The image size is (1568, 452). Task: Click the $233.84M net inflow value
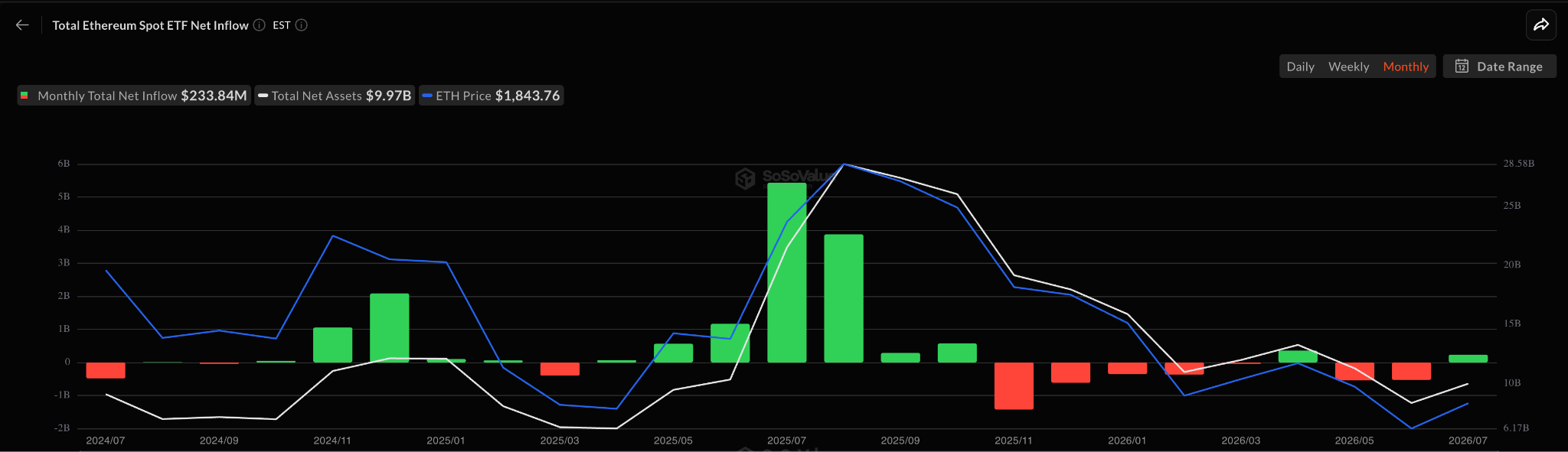click(214, 96)
